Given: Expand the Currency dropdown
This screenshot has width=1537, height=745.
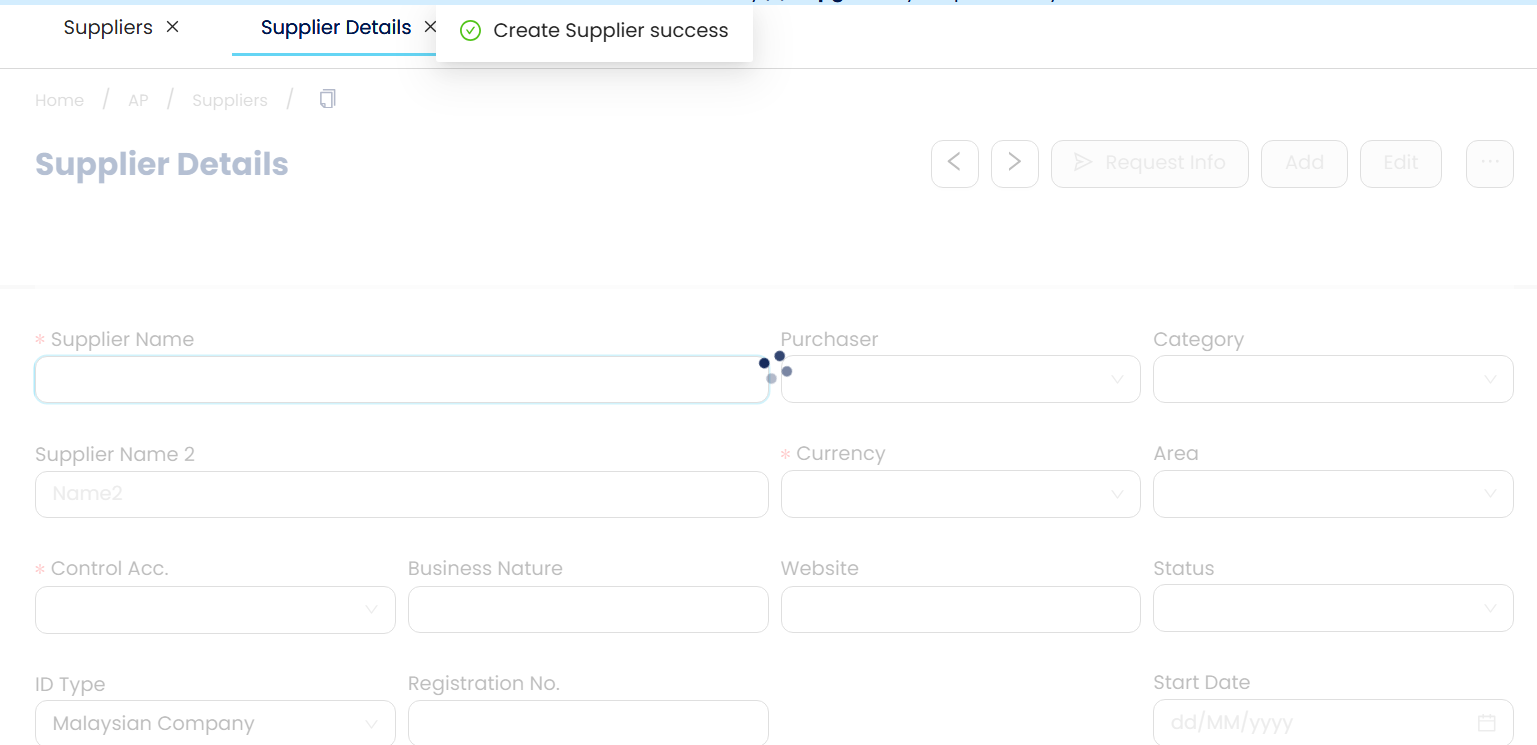Looking at the screenshot, I should (960, 494).
